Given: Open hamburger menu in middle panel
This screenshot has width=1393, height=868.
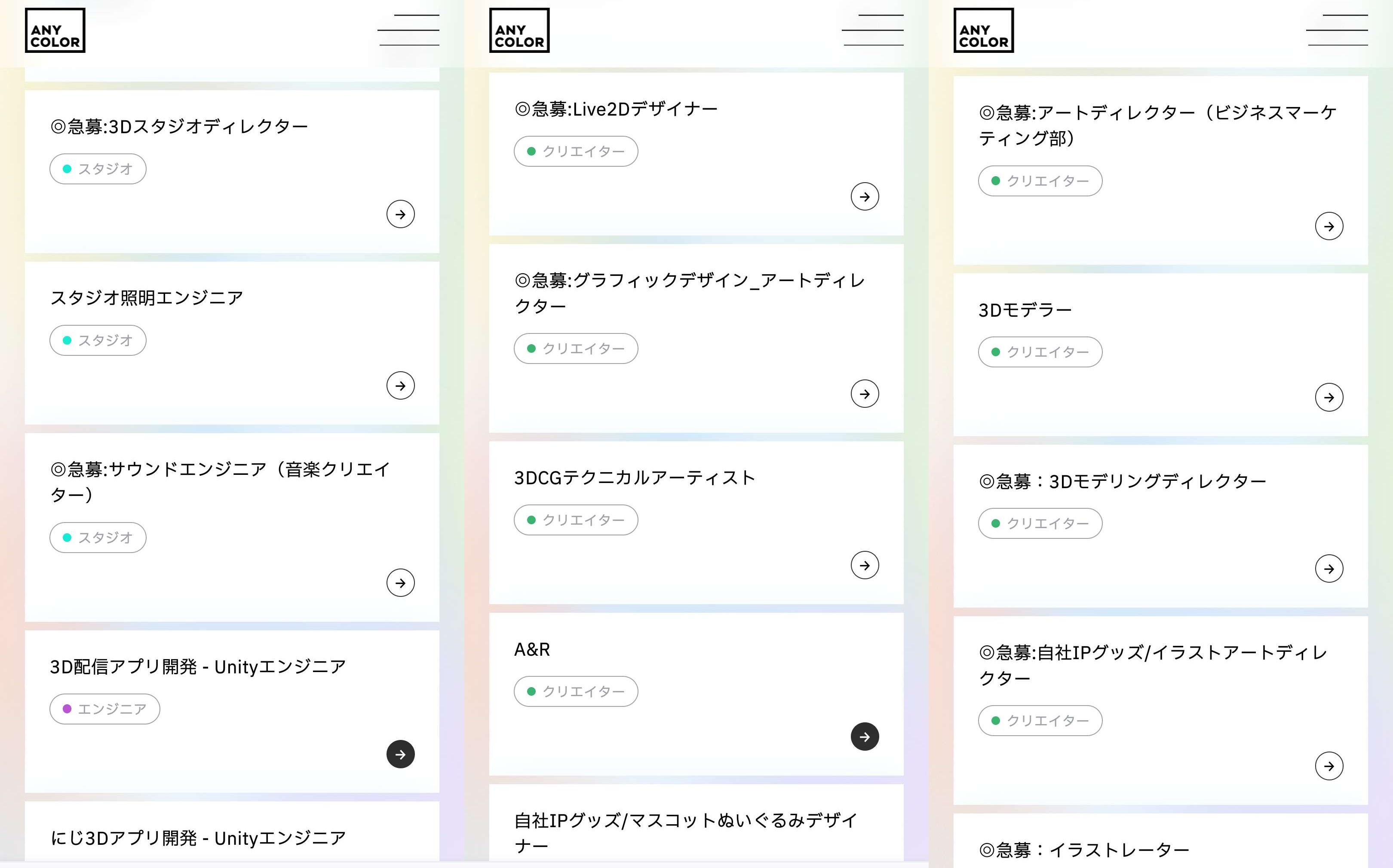Looking at the screenshot, I should coord(873,31).
